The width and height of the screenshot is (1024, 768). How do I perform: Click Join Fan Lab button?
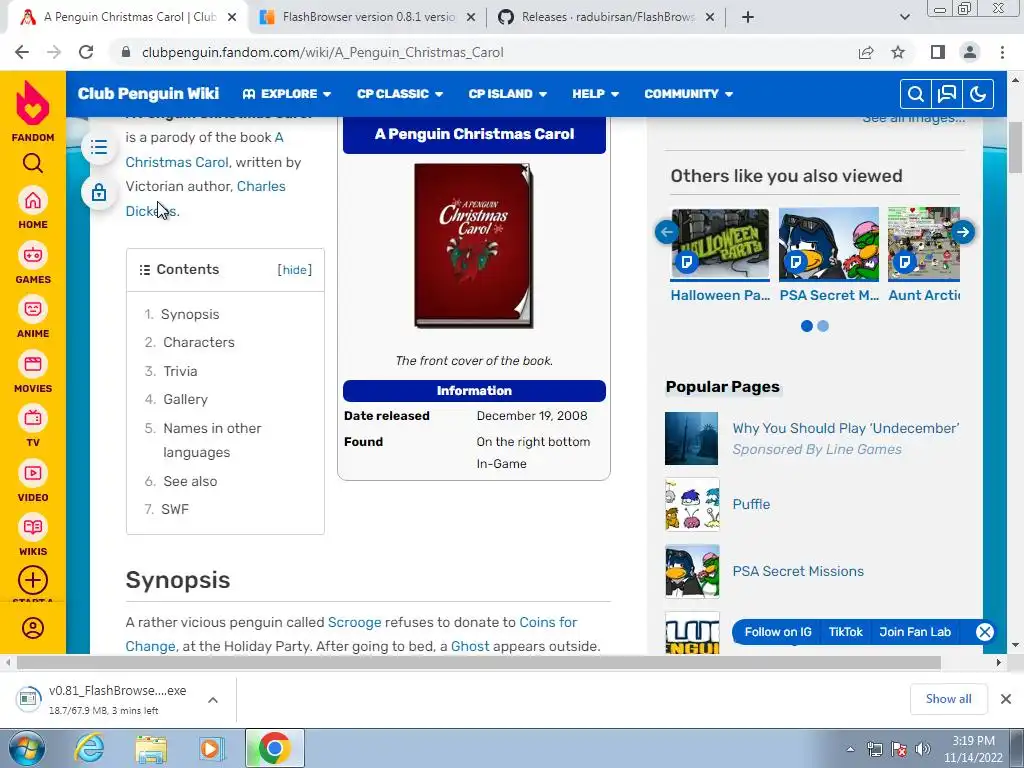(915, 632)
